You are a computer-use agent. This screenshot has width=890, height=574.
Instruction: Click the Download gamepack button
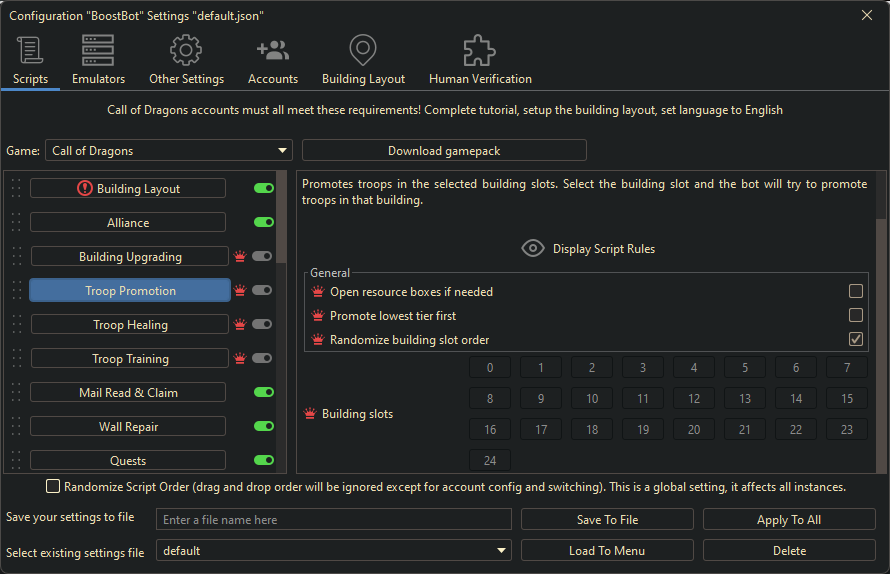click(444, 151)
